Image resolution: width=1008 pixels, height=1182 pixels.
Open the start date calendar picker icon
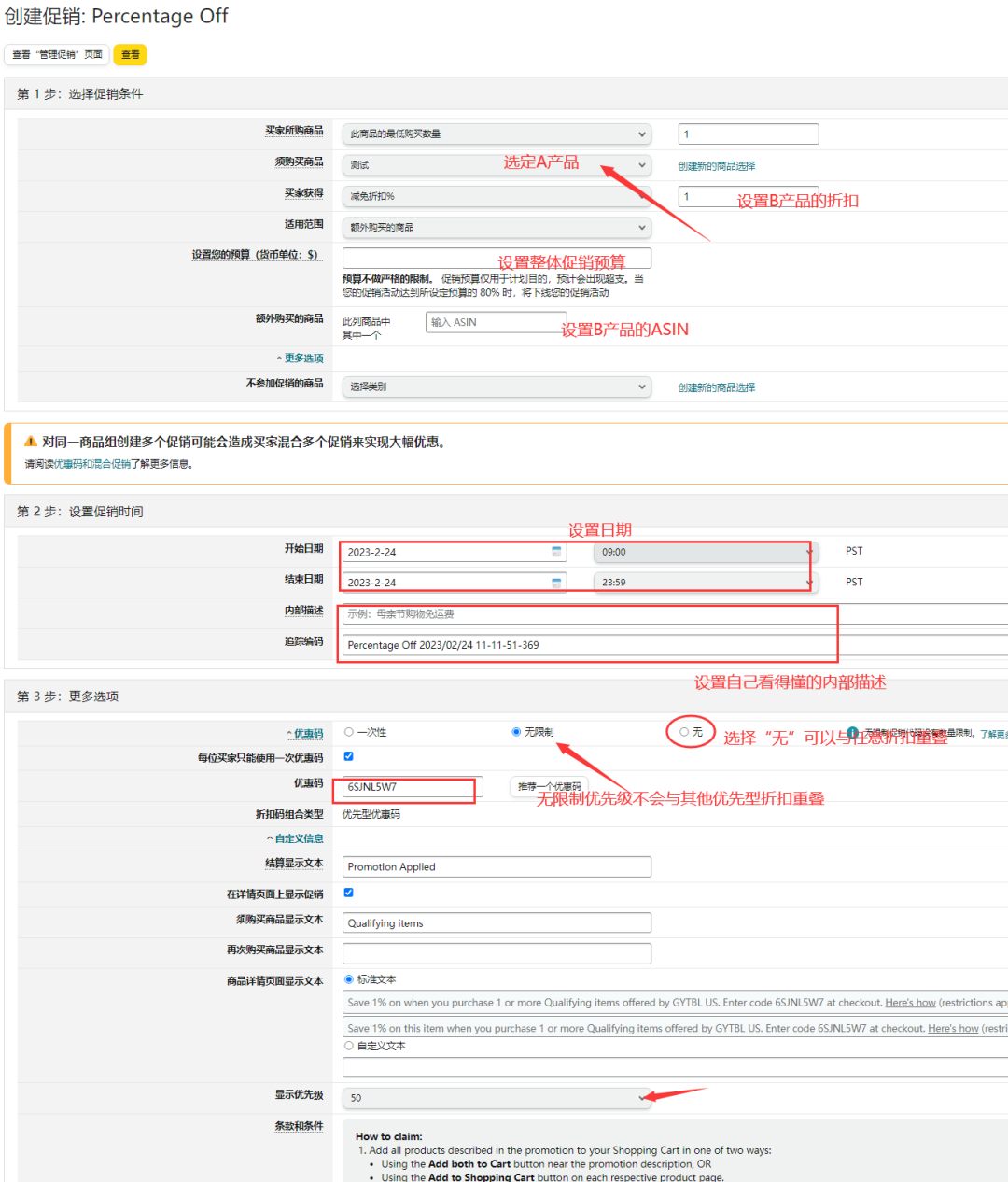click(556, 552)
